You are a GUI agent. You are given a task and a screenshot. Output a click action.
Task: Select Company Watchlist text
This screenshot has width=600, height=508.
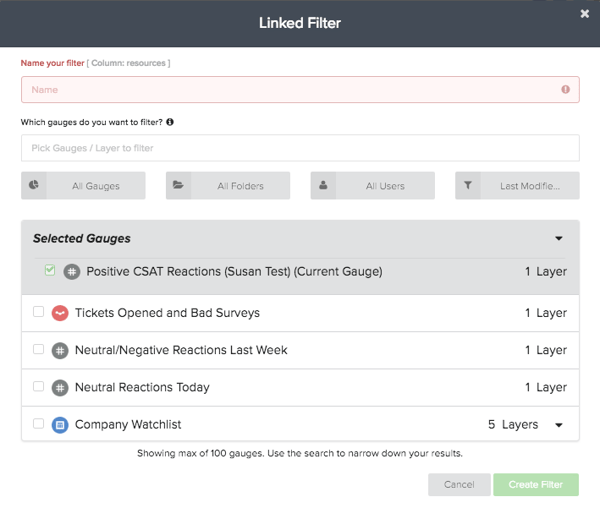128,425
